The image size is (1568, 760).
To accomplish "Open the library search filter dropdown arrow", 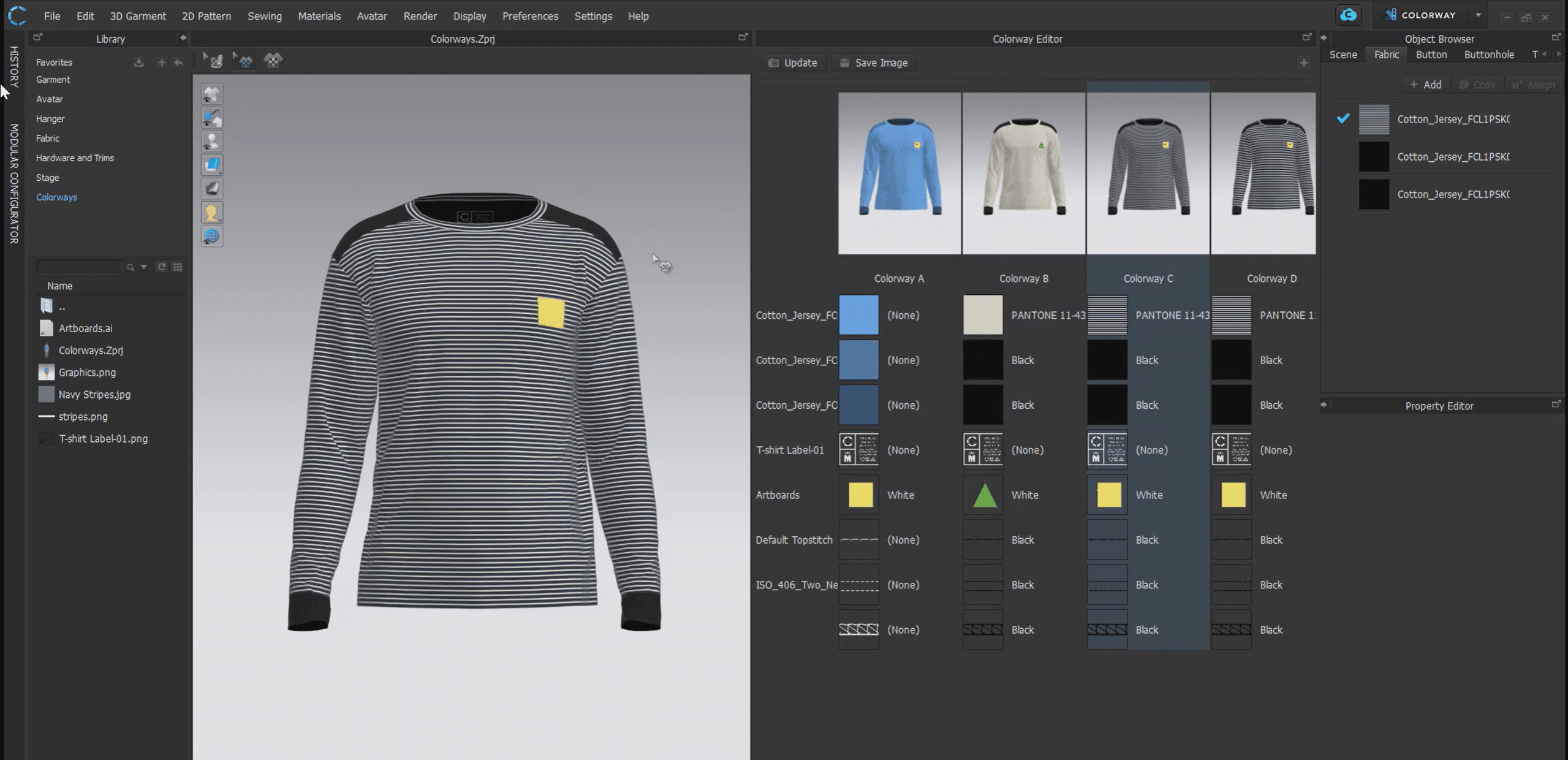I will coord(144,267).
